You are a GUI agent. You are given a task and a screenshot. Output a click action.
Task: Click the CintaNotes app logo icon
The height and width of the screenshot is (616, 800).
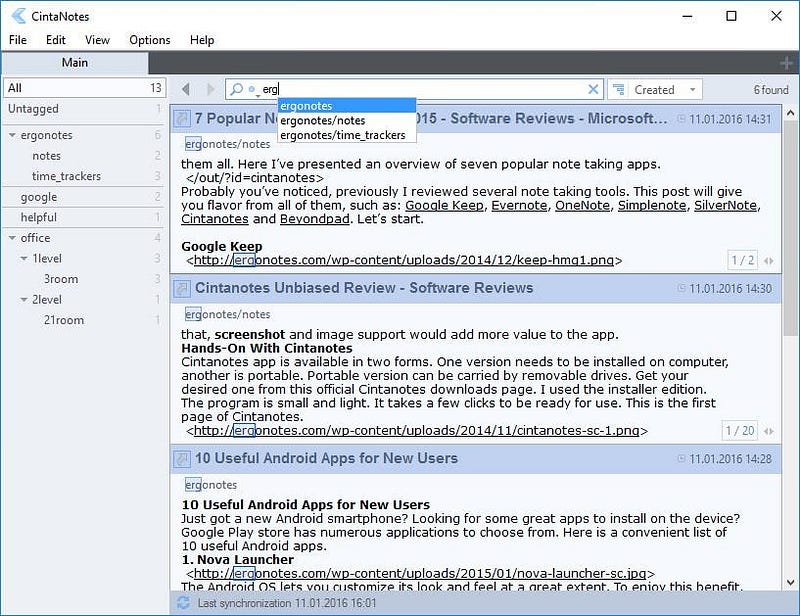coord(18,16)
